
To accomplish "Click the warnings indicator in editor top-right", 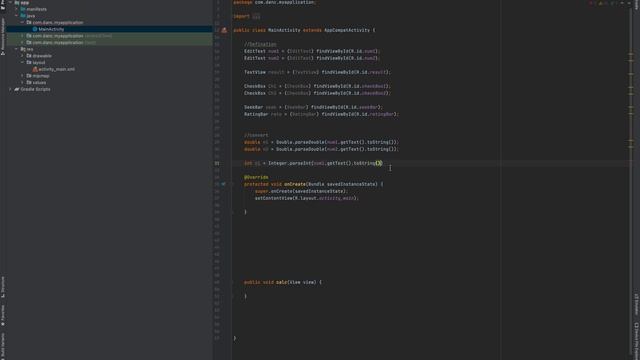I will pos(601,3).
